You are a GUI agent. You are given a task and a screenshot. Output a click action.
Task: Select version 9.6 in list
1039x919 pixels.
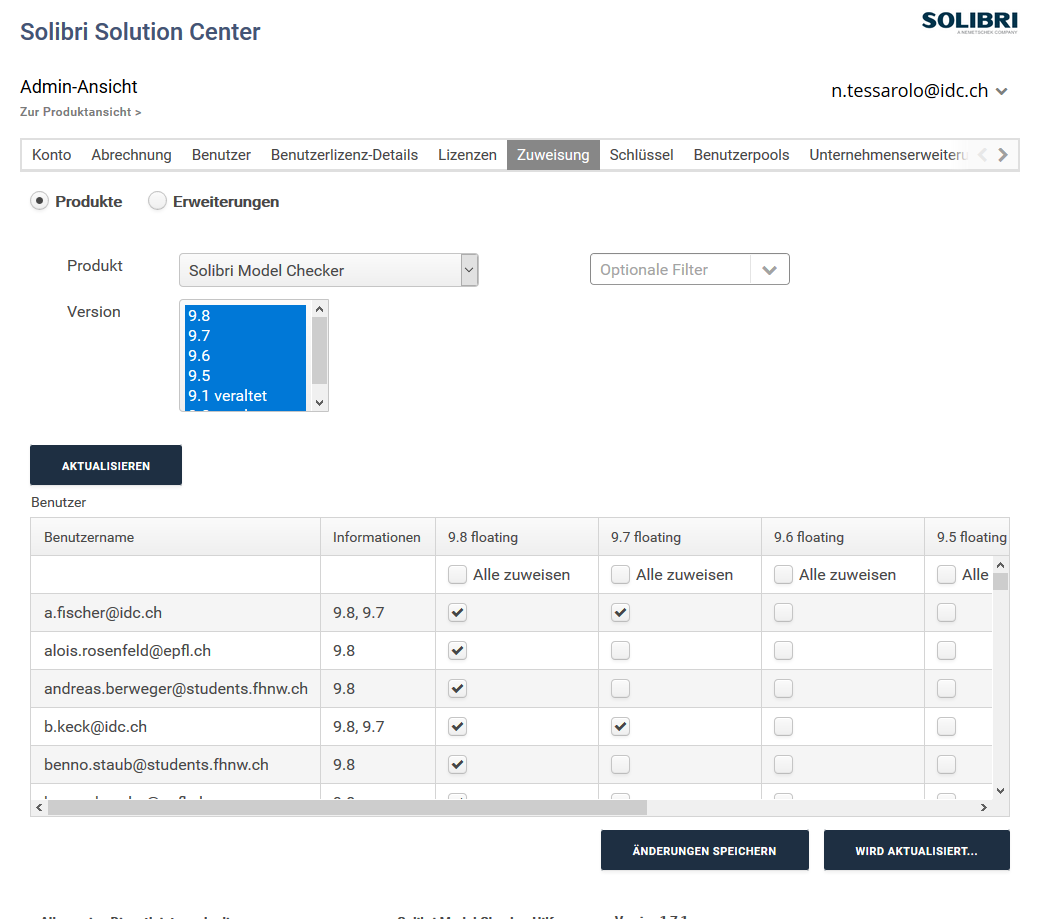click(x=245, y=355)
